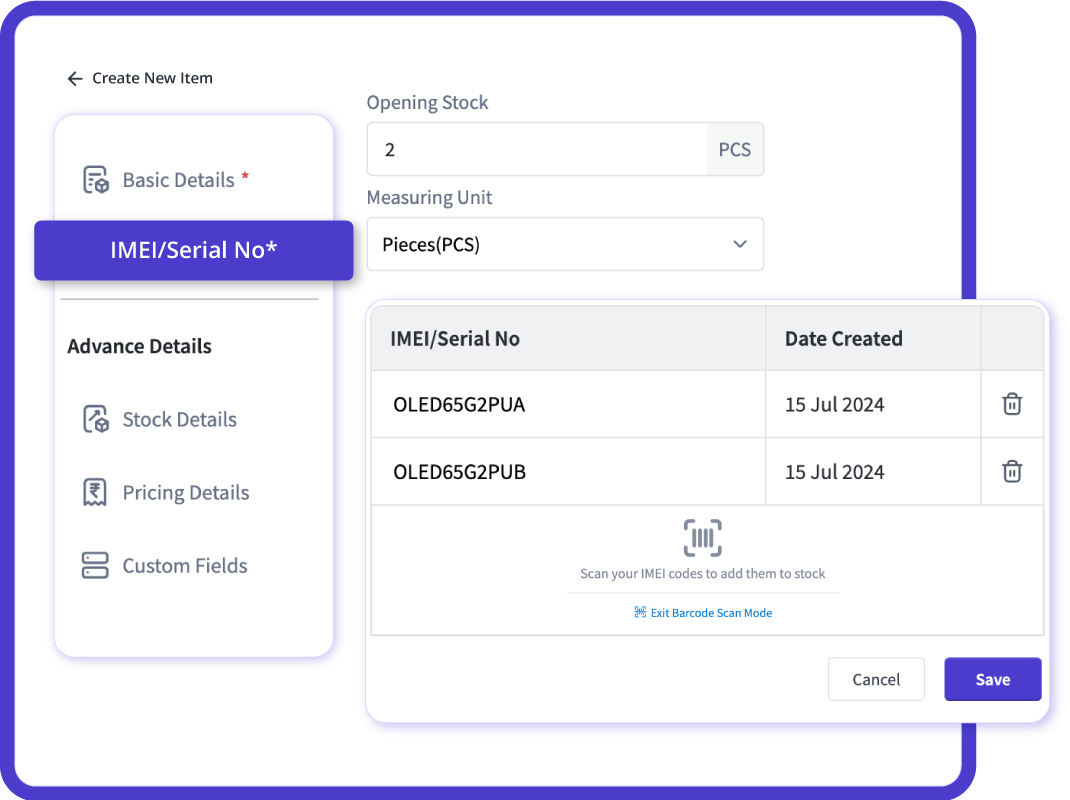
Task: Collapse the Advance Details section
Action: pos(139,346)
